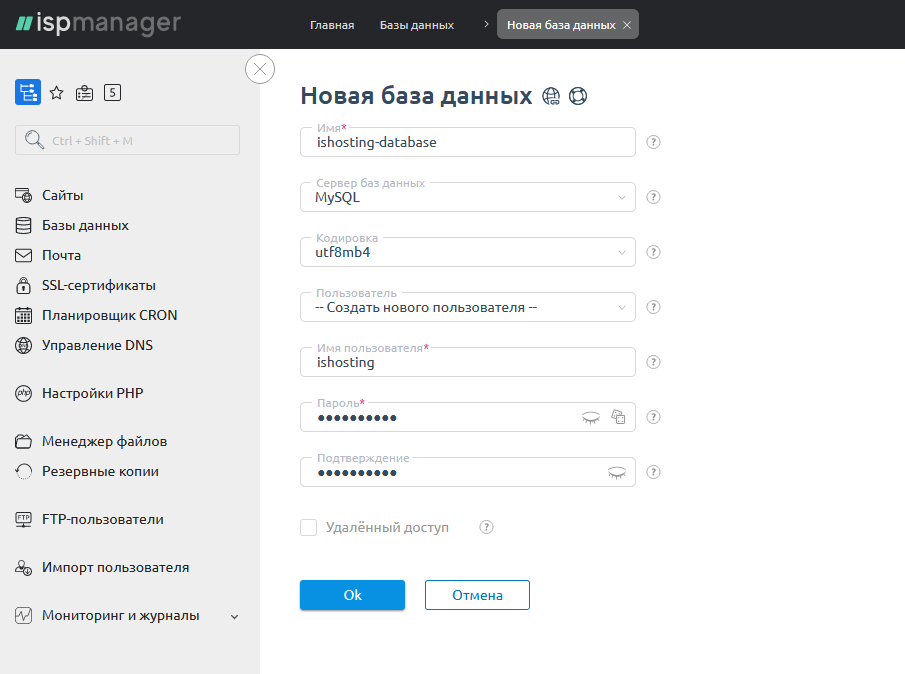The width and height of the screenshot is (905, 674).
Task: Click the copy password icon
Action: [618, 417]
